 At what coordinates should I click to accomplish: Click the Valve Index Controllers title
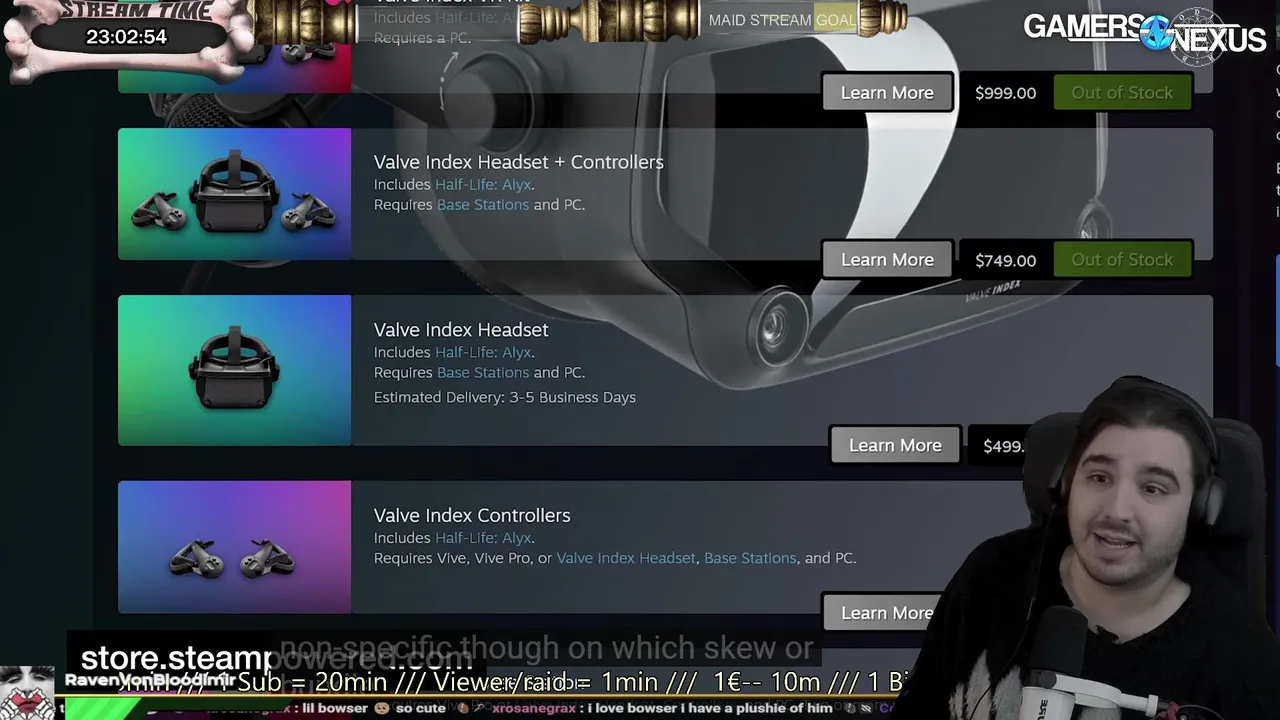point(472,516)
